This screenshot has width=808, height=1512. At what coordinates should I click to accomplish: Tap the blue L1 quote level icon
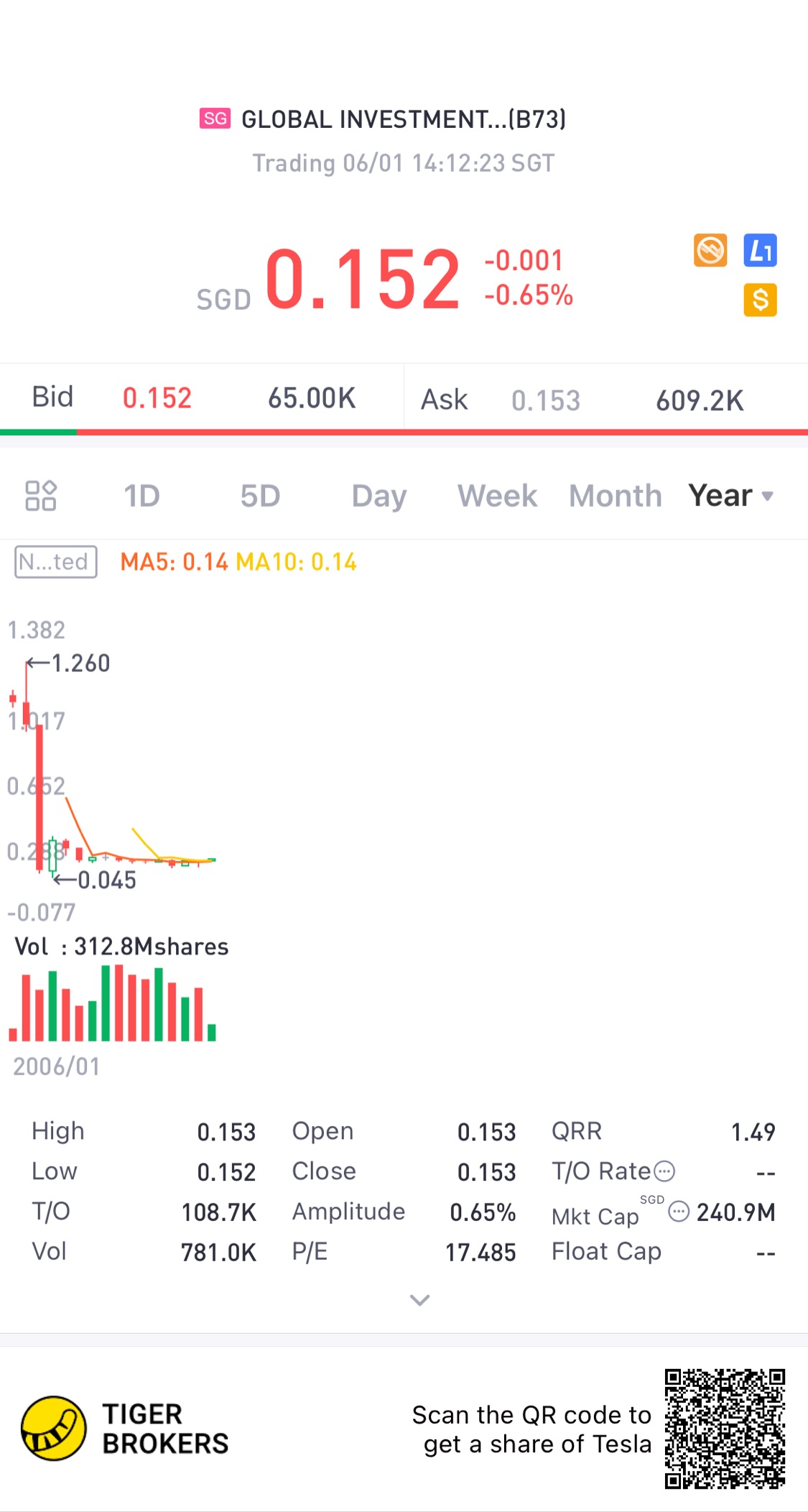[760, 251]
